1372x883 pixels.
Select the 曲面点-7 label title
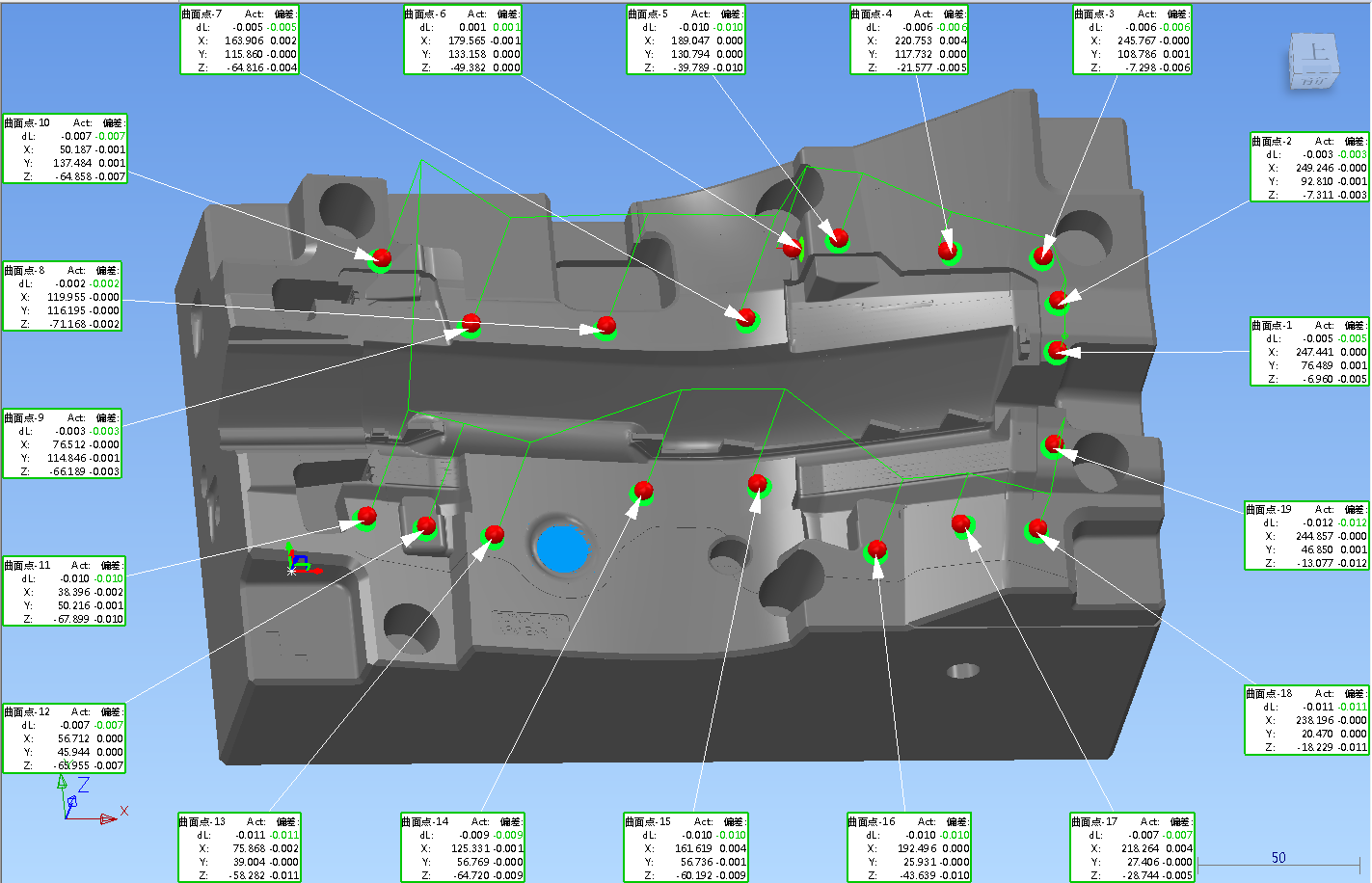point(202,13)
